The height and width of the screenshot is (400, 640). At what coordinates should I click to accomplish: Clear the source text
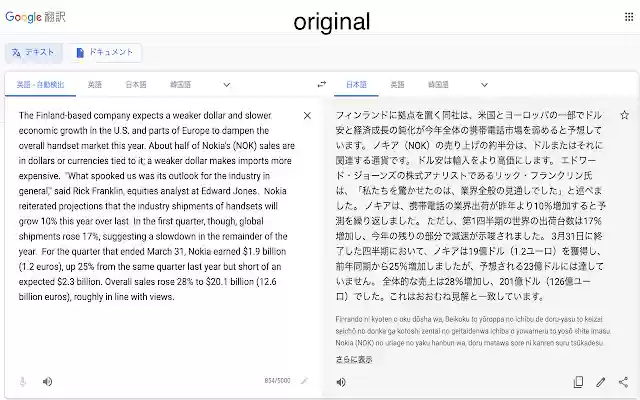307,116
